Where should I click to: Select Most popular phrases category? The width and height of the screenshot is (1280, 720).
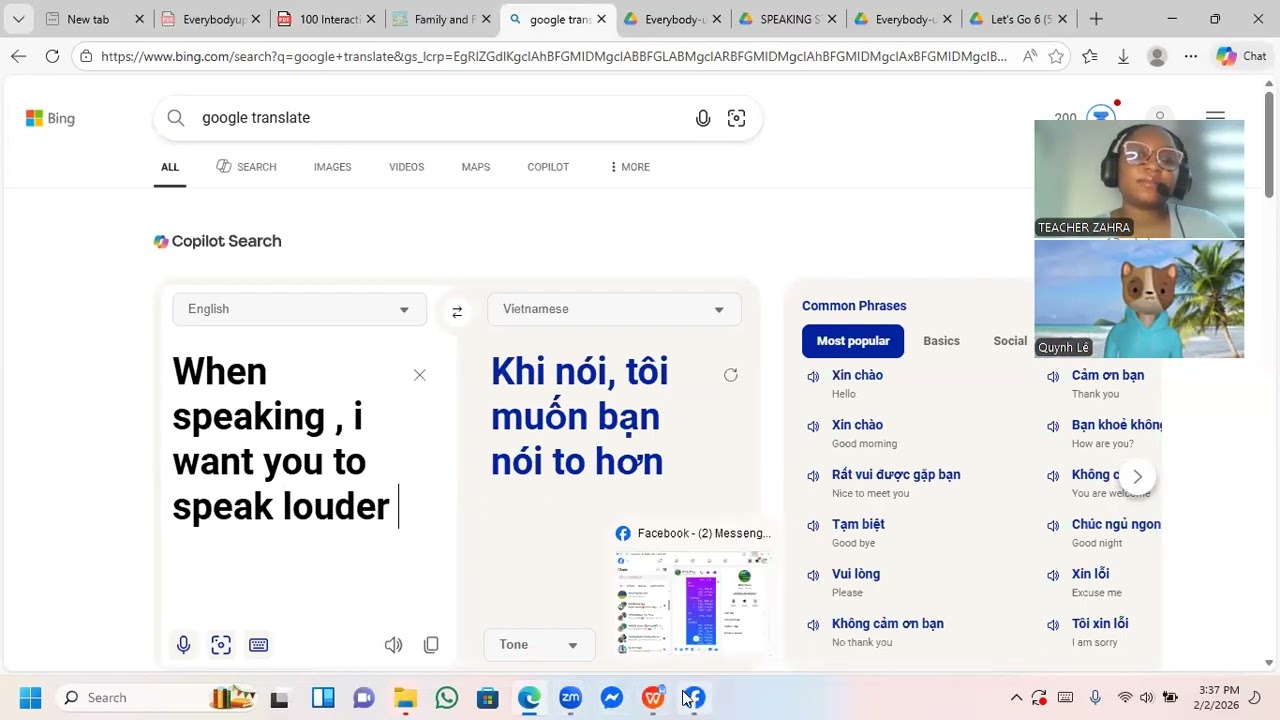point(853,341)
